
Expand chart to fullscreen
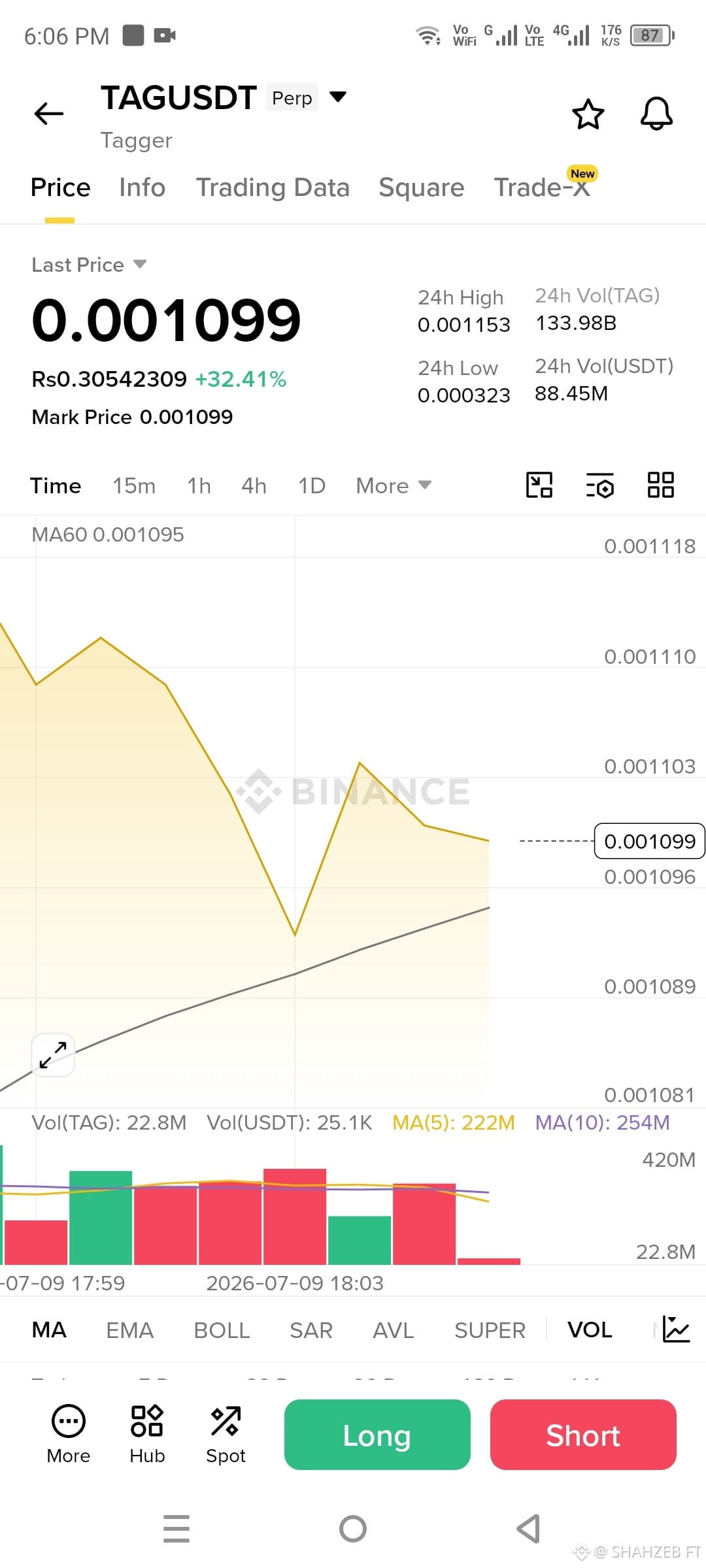53,1054
